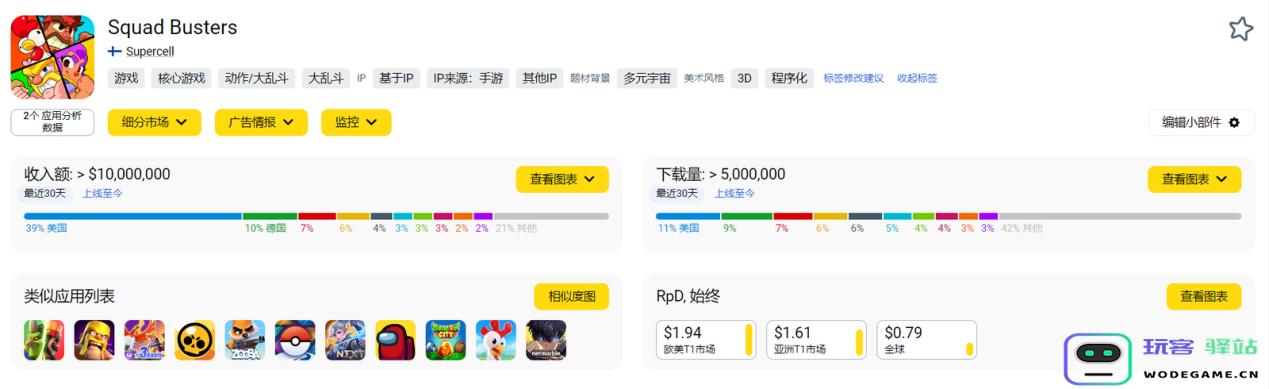Click the 类似应用列表 heading
This screenshot has height=389, width=1269.
point(69,296)
